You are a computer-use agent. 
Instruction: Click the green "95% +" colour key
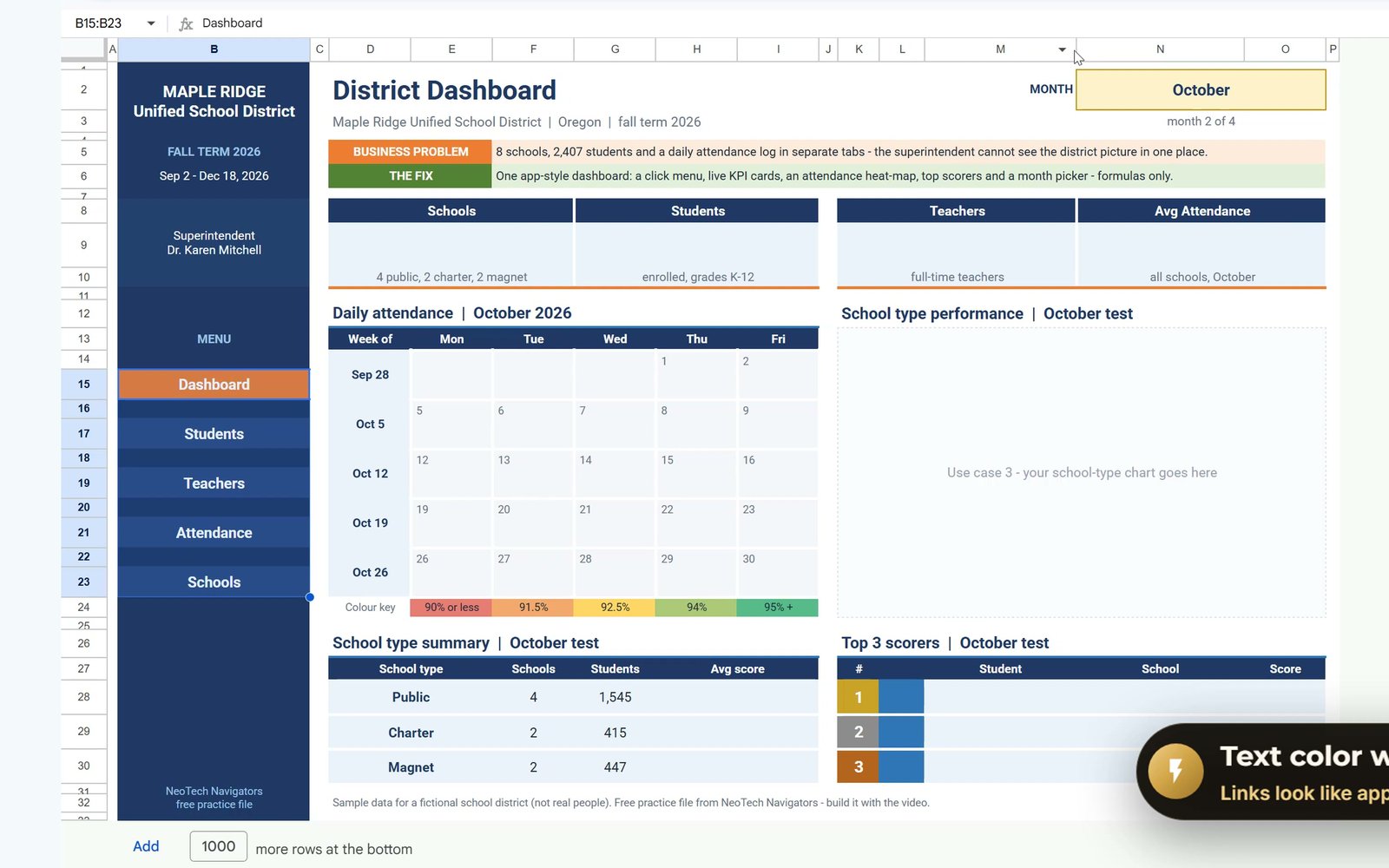pyautogui.click(x=778, y=608)
